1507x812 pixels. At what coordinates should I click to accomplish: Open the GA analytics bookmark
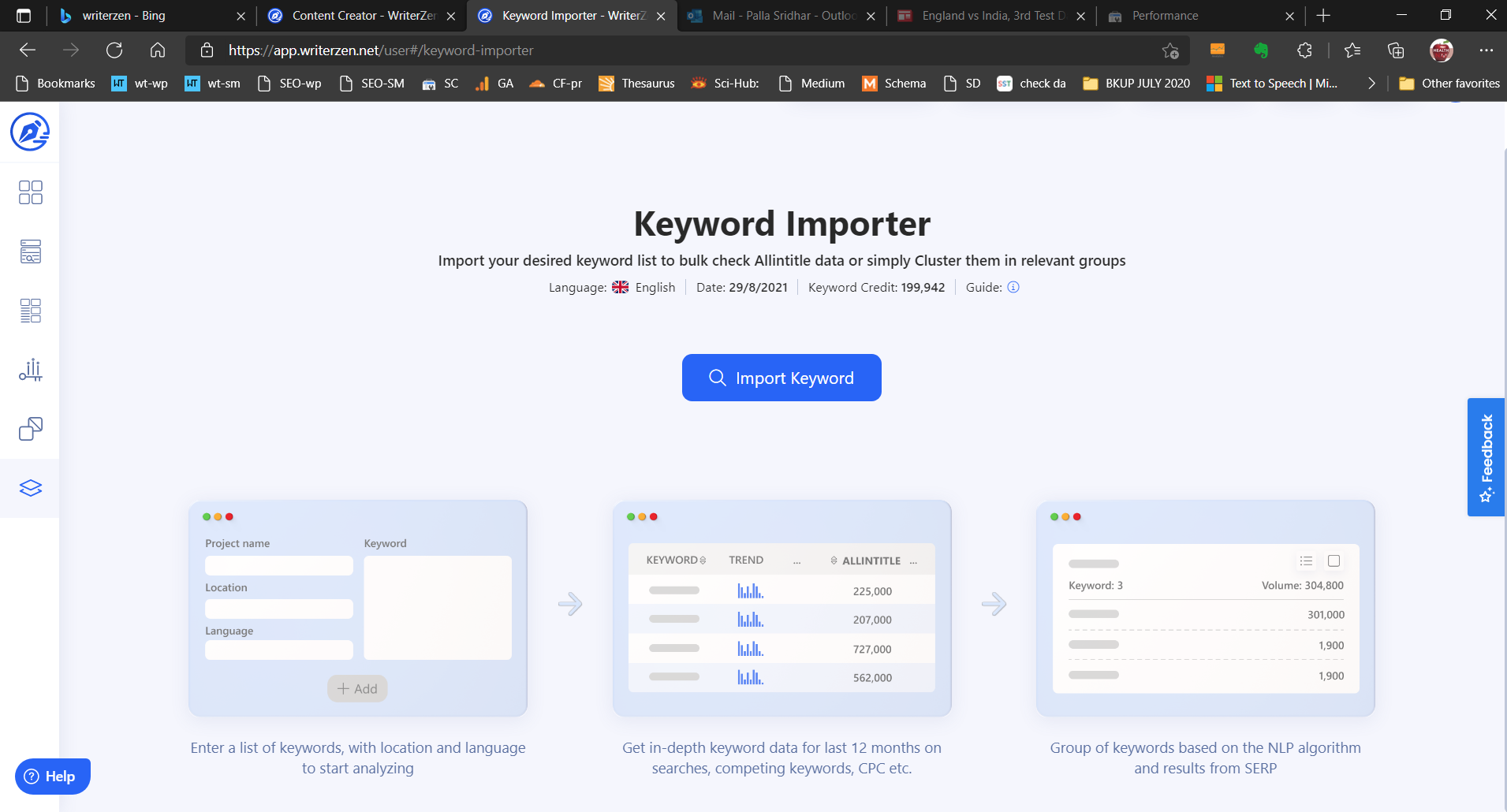(494, 84)
